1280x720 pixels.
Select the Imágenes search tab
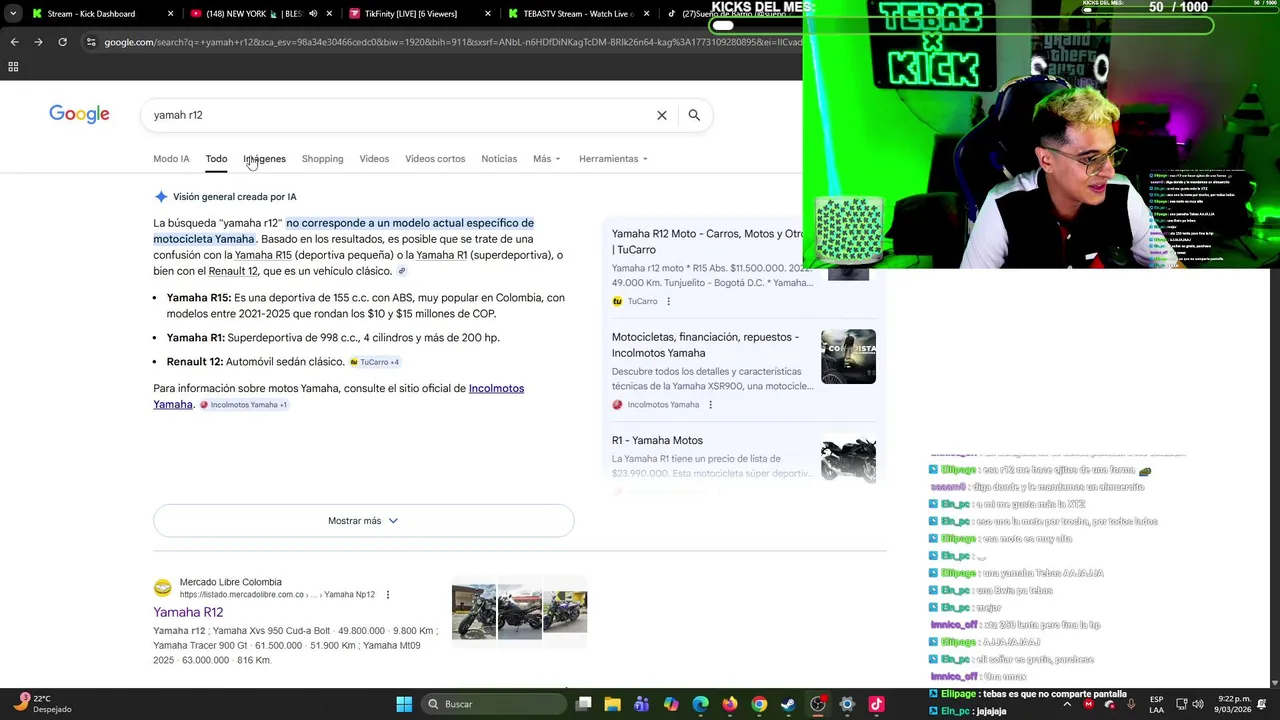(264, 159)
